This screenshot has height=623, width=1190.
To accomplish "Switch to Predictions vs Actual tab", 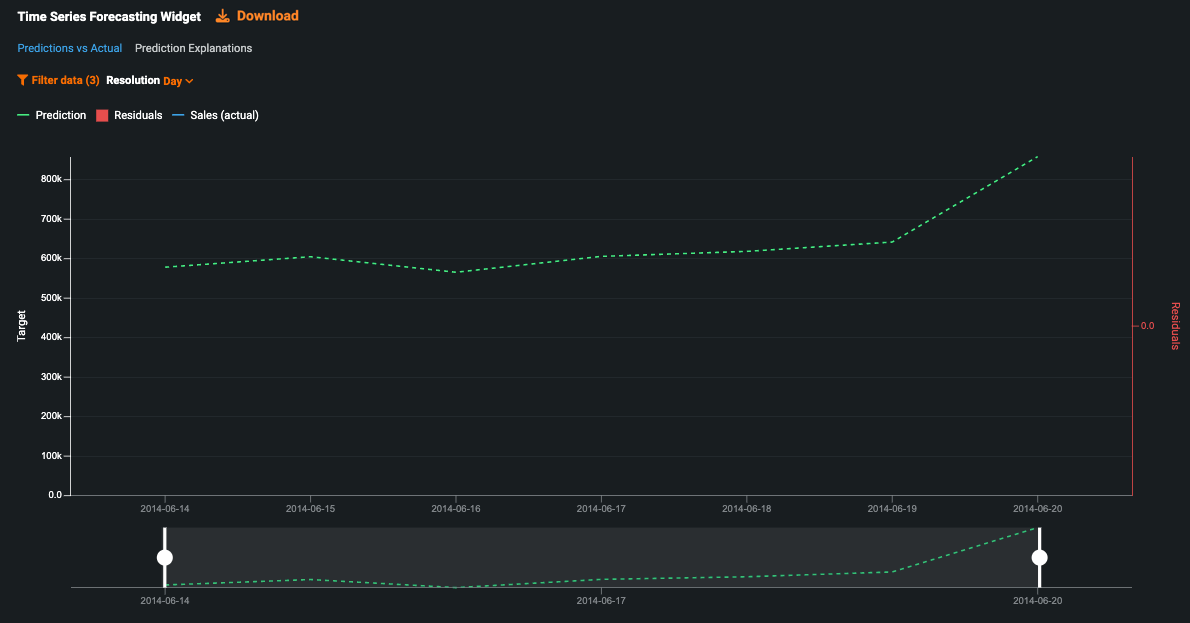I will click(70, 48).
